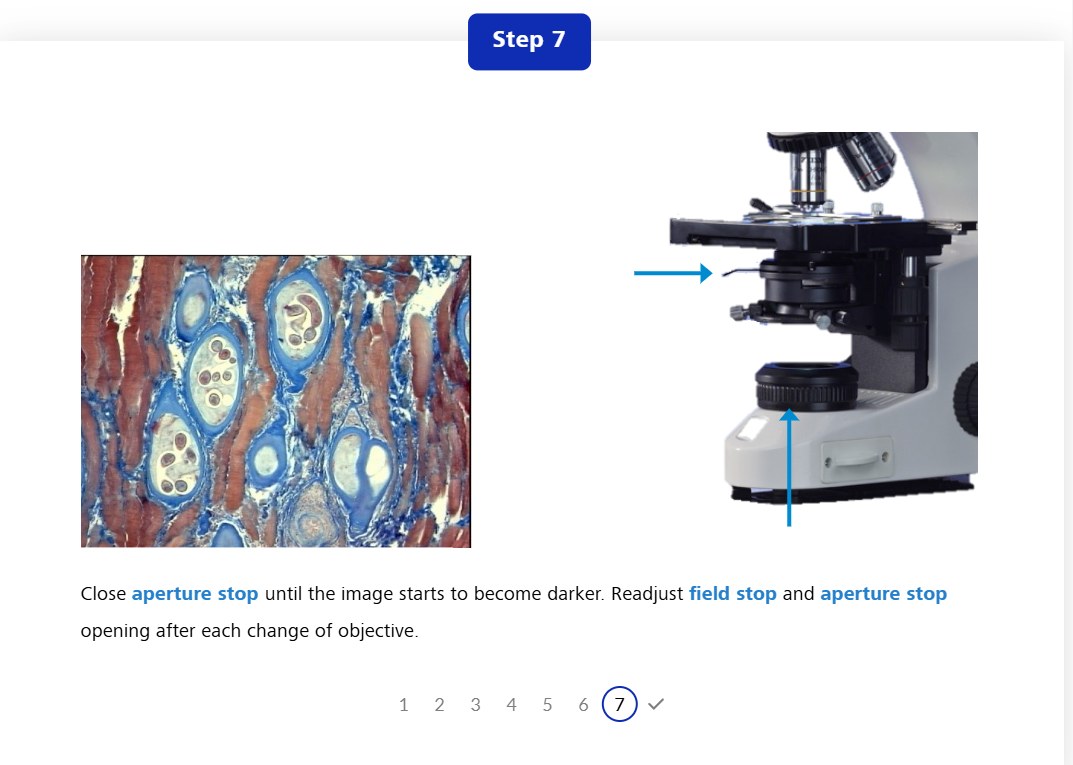1073x765 pixels.
Task: Switch to step 3 in pagination
Action: [475, 705]
